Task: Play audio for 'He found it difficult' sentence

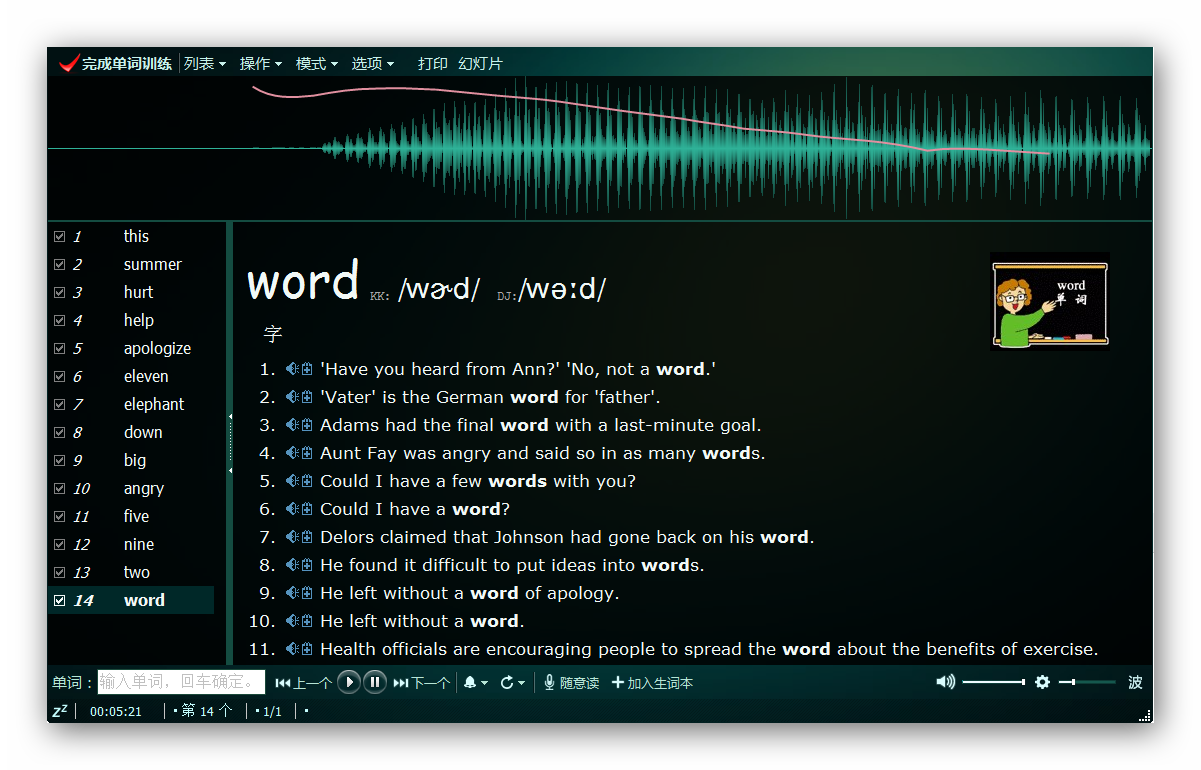Action: (291, 565)
